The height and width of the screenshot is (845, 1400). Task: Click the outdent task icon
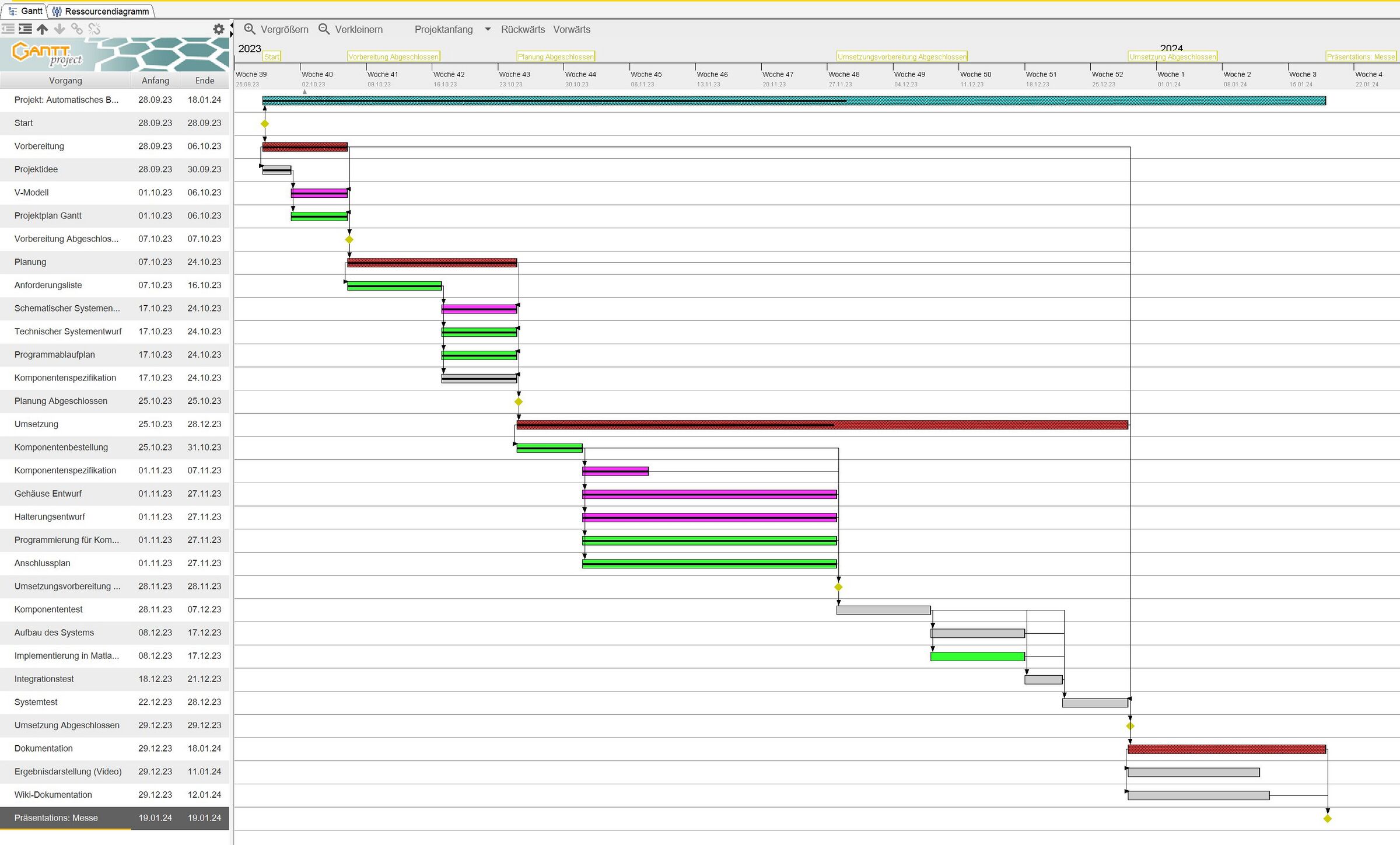[x=8, y=29]
